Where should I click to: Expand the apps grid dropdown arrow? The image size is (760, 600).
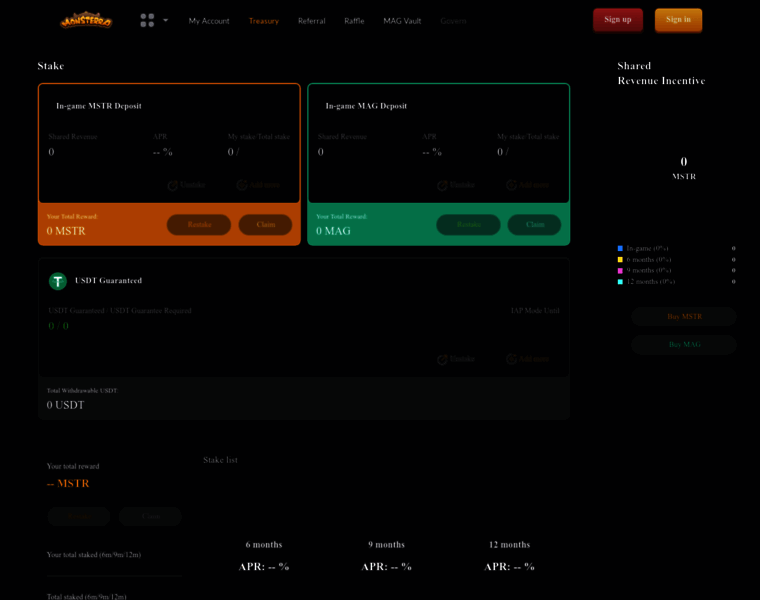[x=165, y=20]
